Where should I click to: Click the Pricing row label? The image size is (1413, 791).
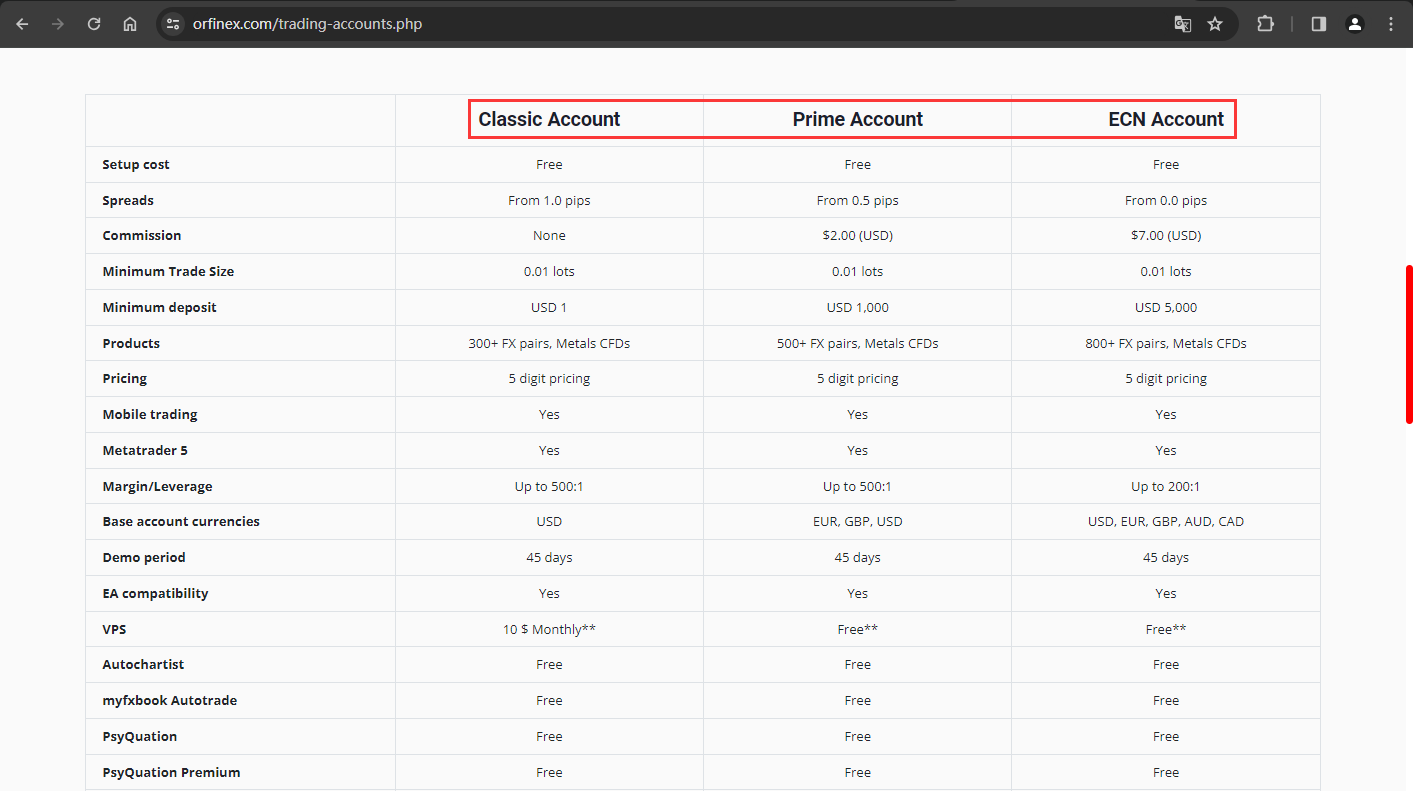click(125, 379)
